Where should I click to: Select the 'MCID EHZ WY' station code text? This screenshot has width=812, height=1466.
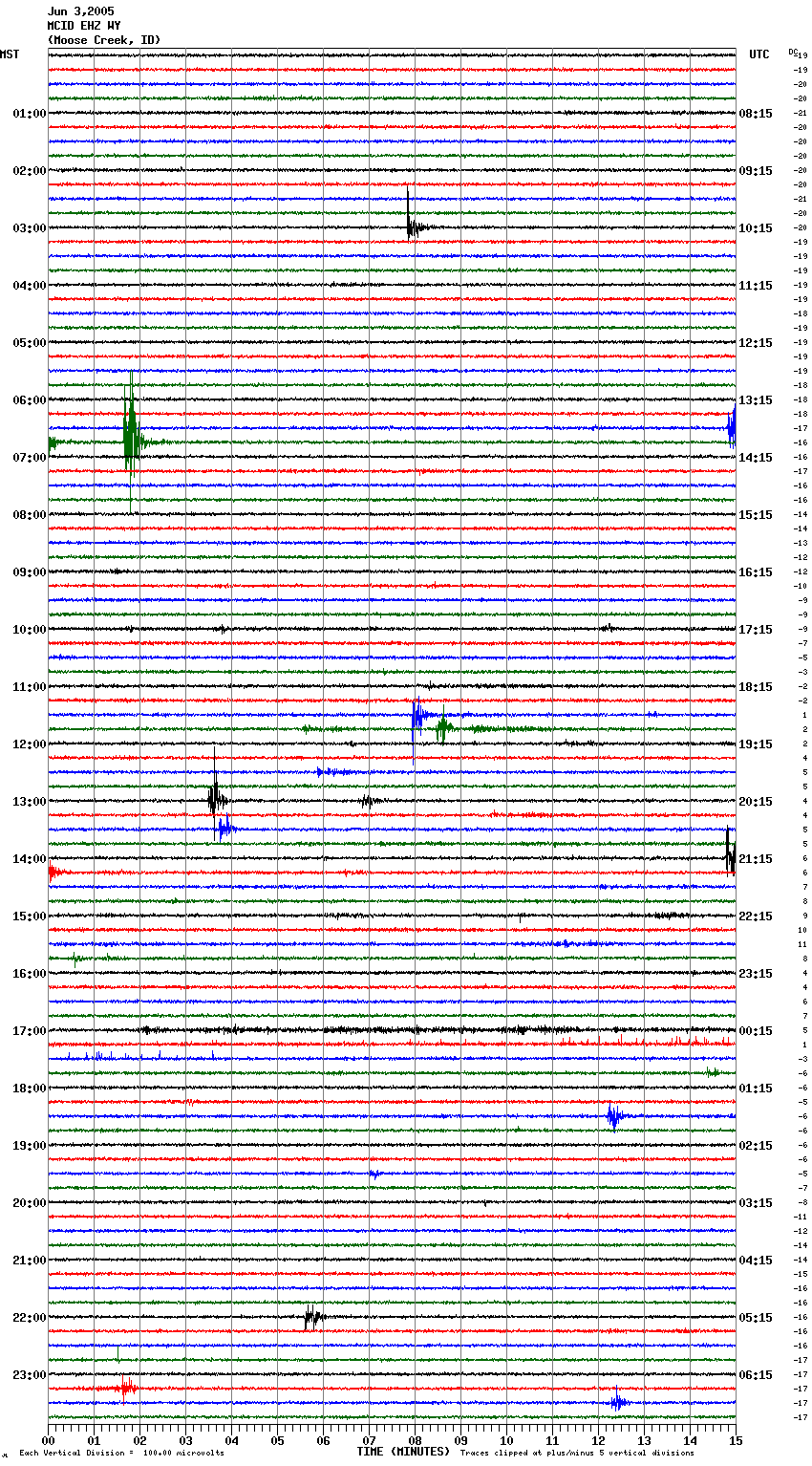(84, 26)
